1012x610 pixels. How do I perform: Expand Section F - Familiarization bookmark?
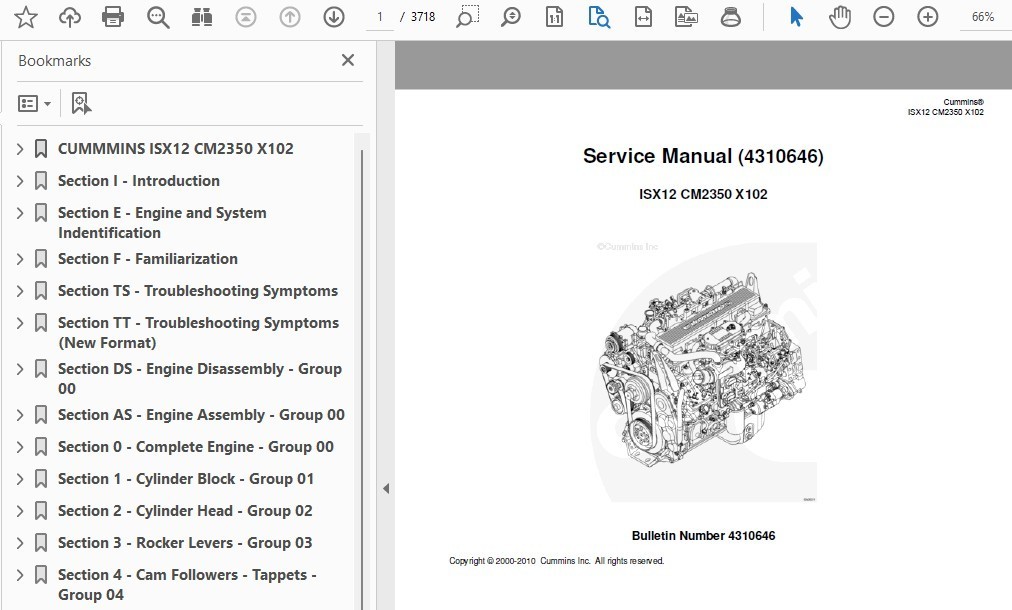pyautogui.click(x=20, y=259)
